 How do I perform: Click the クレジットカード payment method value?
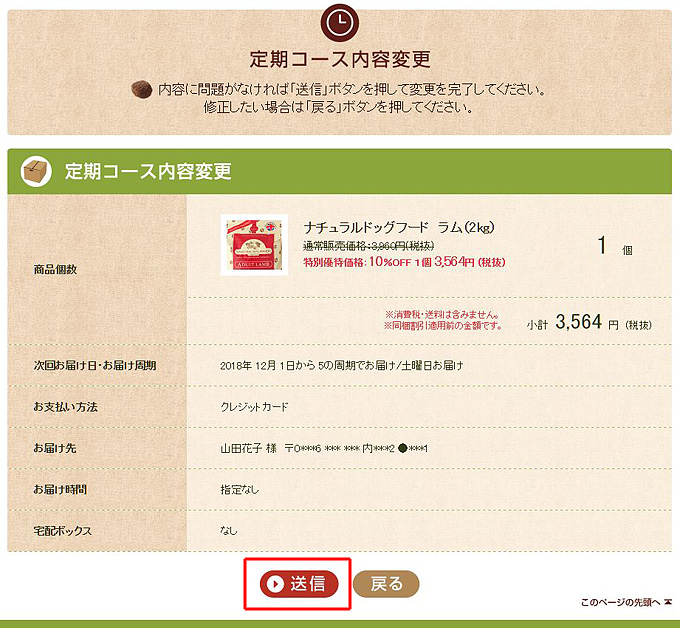point(254,407)
